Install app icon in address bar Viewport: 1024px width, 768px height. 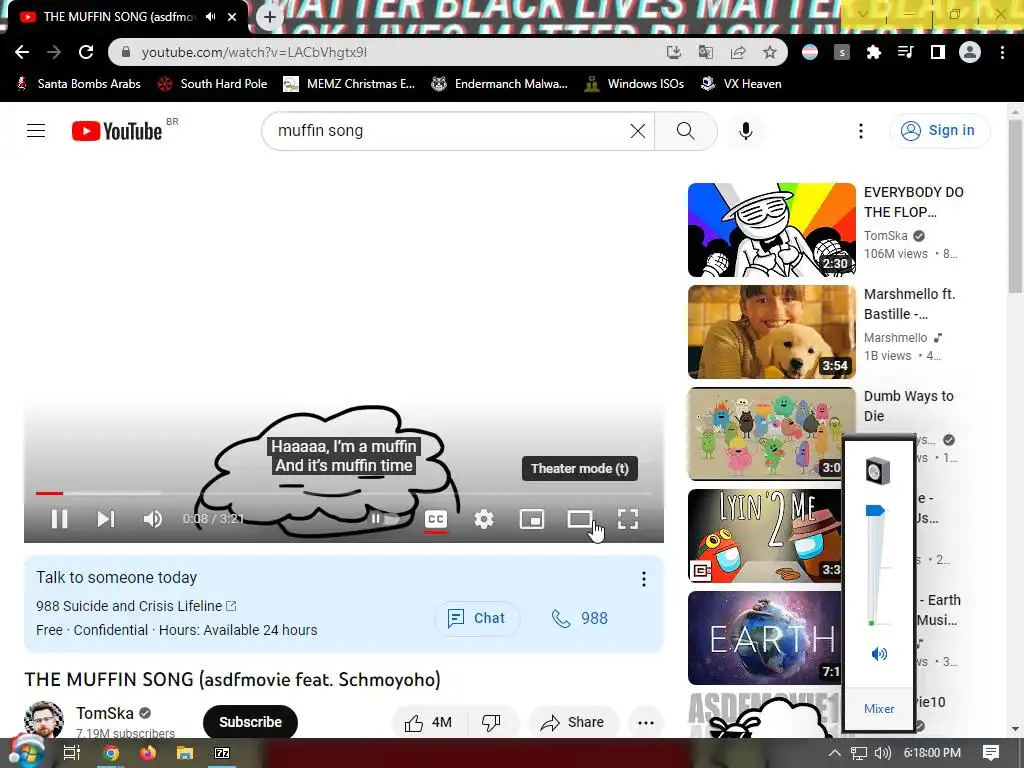pos(674,52)
